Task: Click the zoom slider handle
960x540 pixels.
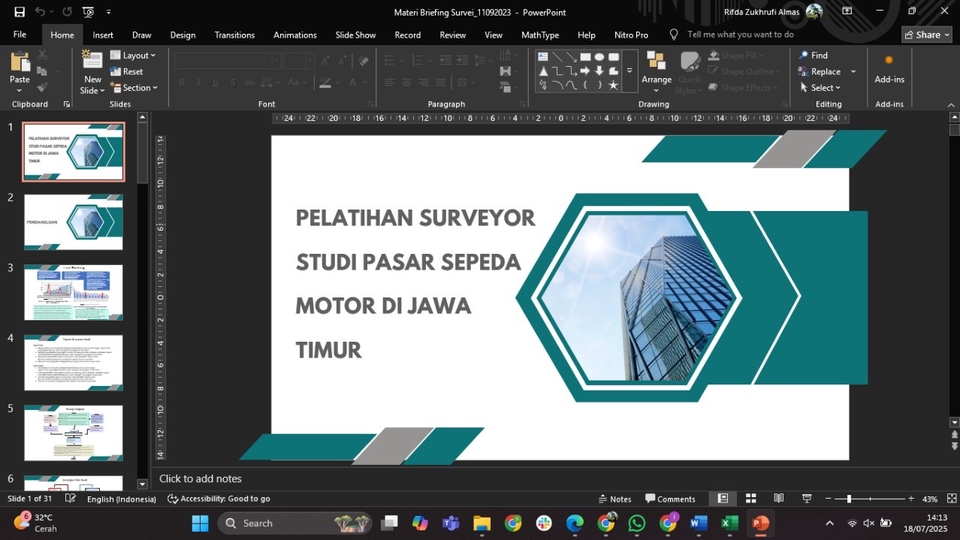Action: [x=849, y=498]
